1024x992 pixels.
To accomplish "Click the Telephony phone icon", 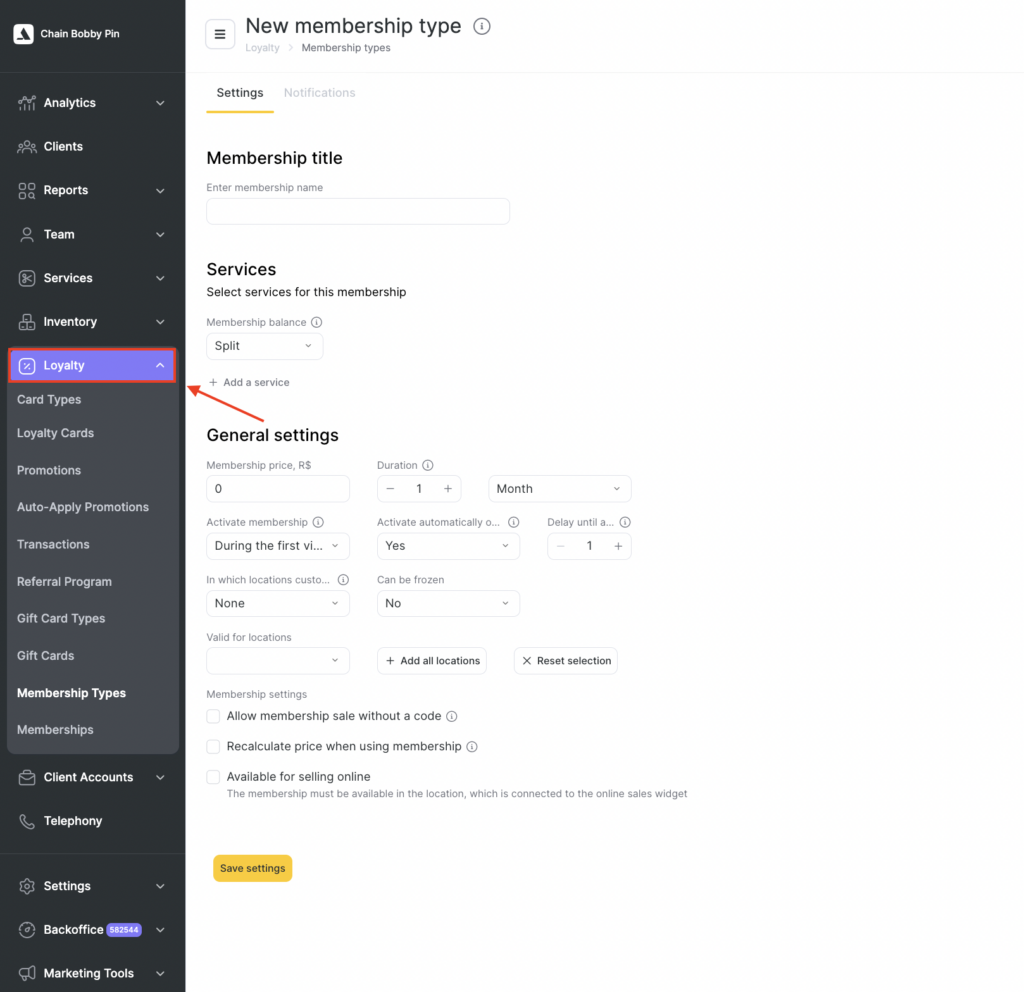I will (x=27, y=821).
